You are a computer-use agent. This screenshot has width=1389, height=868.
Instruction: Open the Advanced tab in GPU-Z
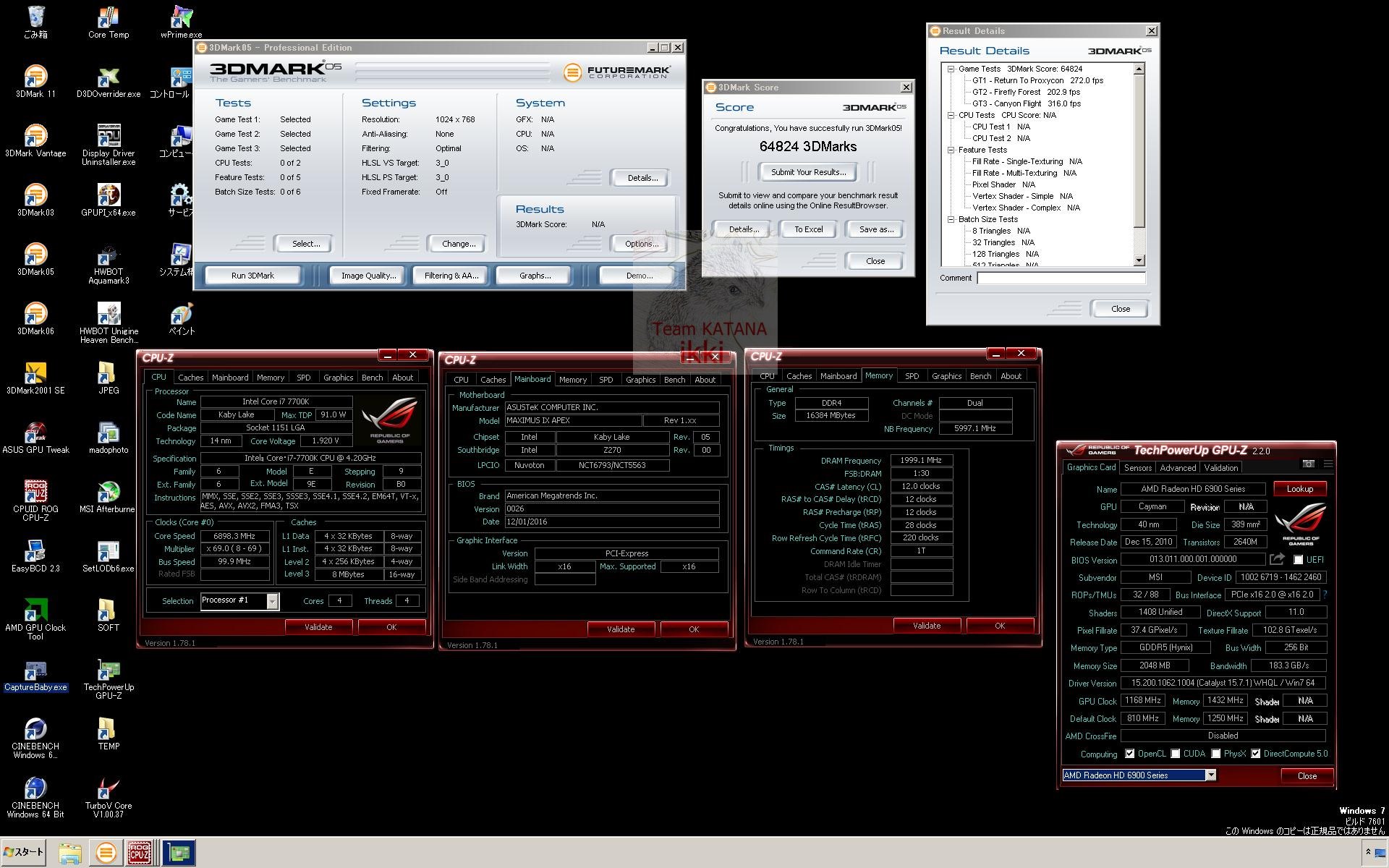(1178, 468)
